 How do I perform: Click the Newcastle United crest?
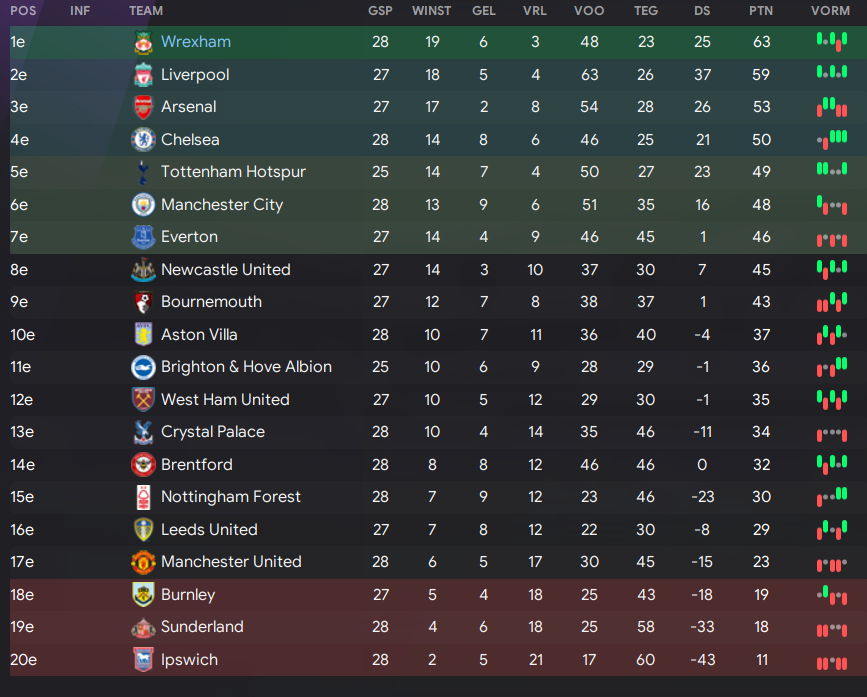coord(143,270)
